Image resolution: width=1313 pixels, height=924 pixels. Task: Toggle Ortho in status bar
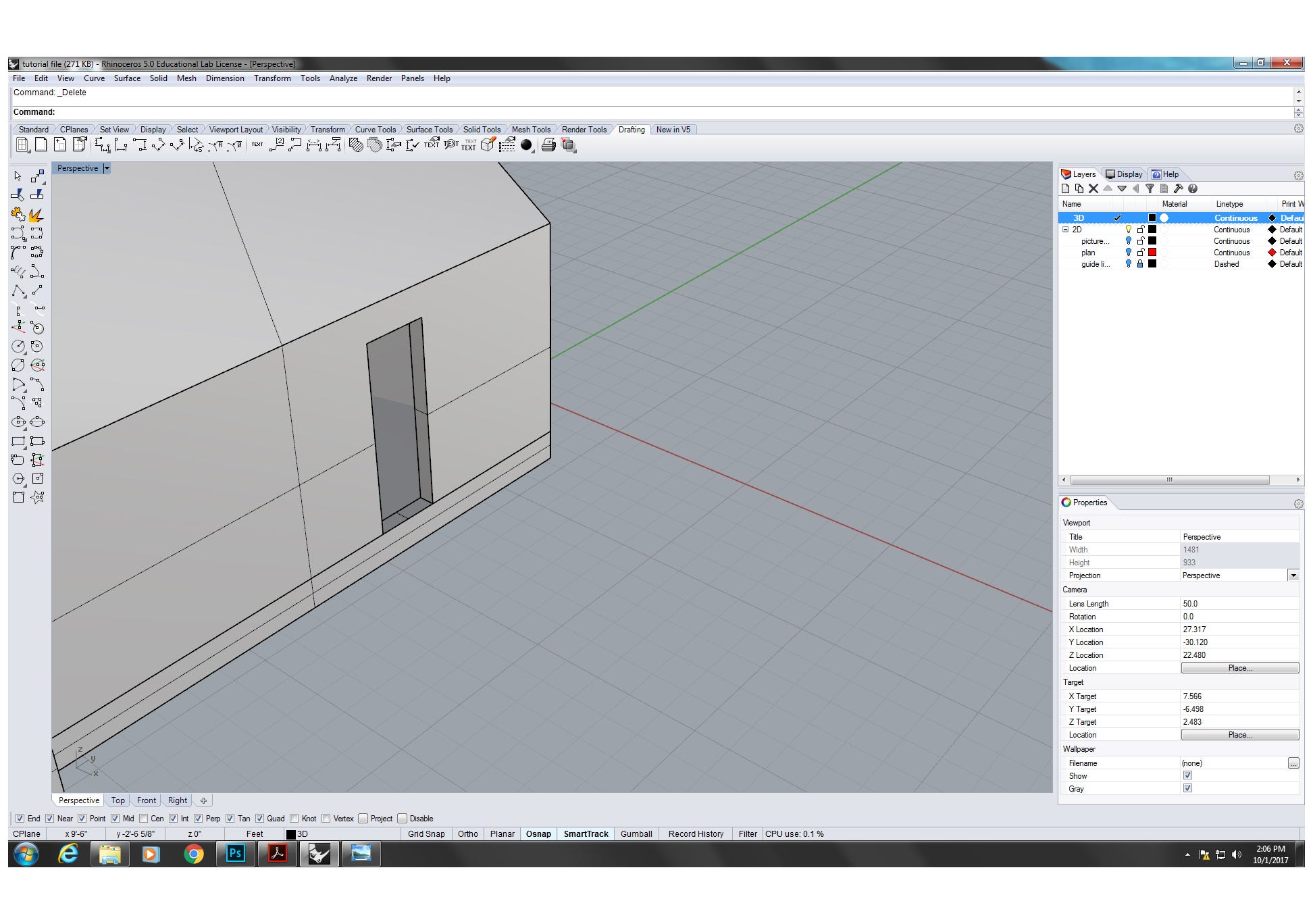[467, 834]
